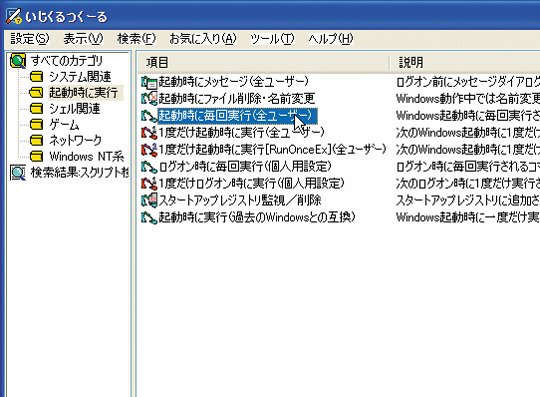Open the お気に入り(A) menu

click(x=203, y=39)
